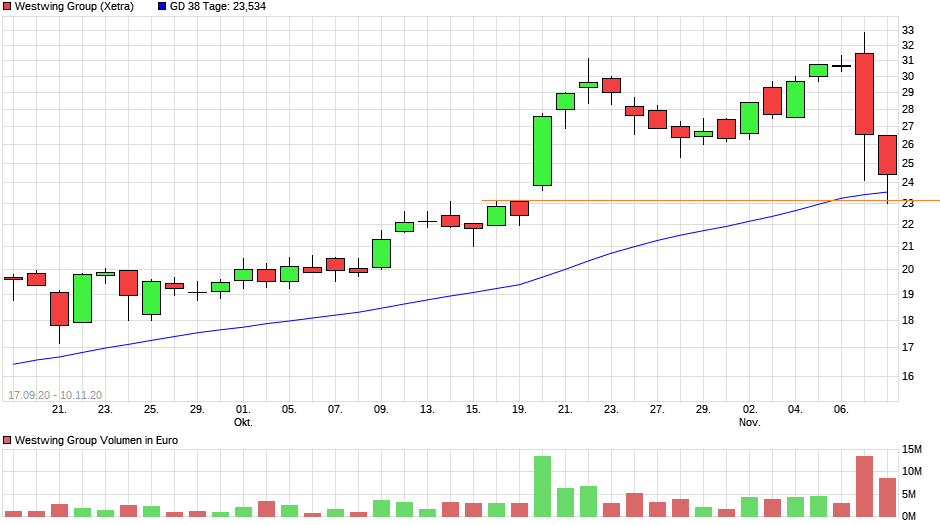The width and height of the screenshot is (940, 525).
Task: Click the volume axis value 15M
Action: pyautogui.click(x=912, y=449)
